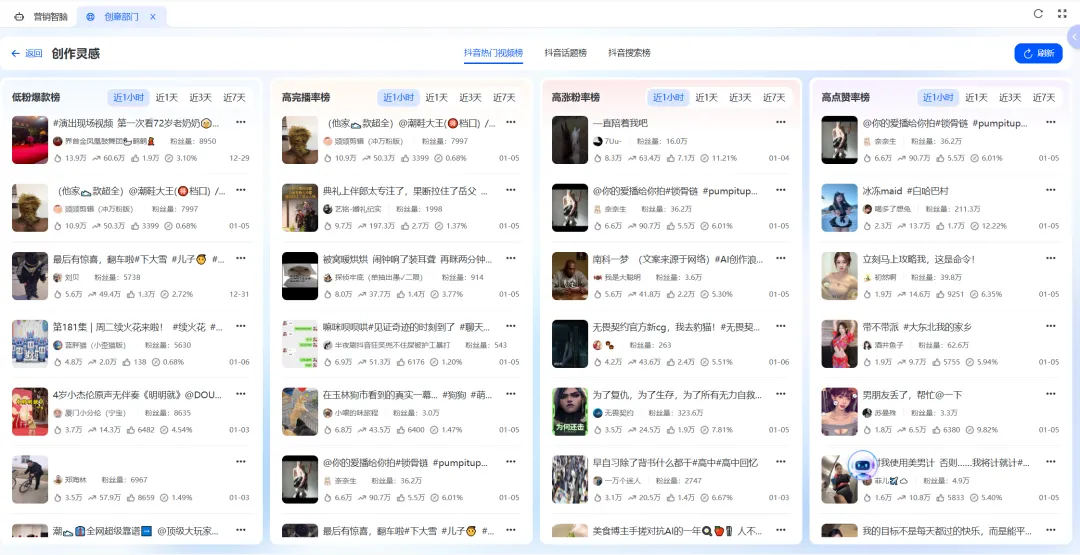This screenshot has height=555, width=1080.
Task: Open thumbnail of 在玉林狗市 video
Action: tap(300, 412)
